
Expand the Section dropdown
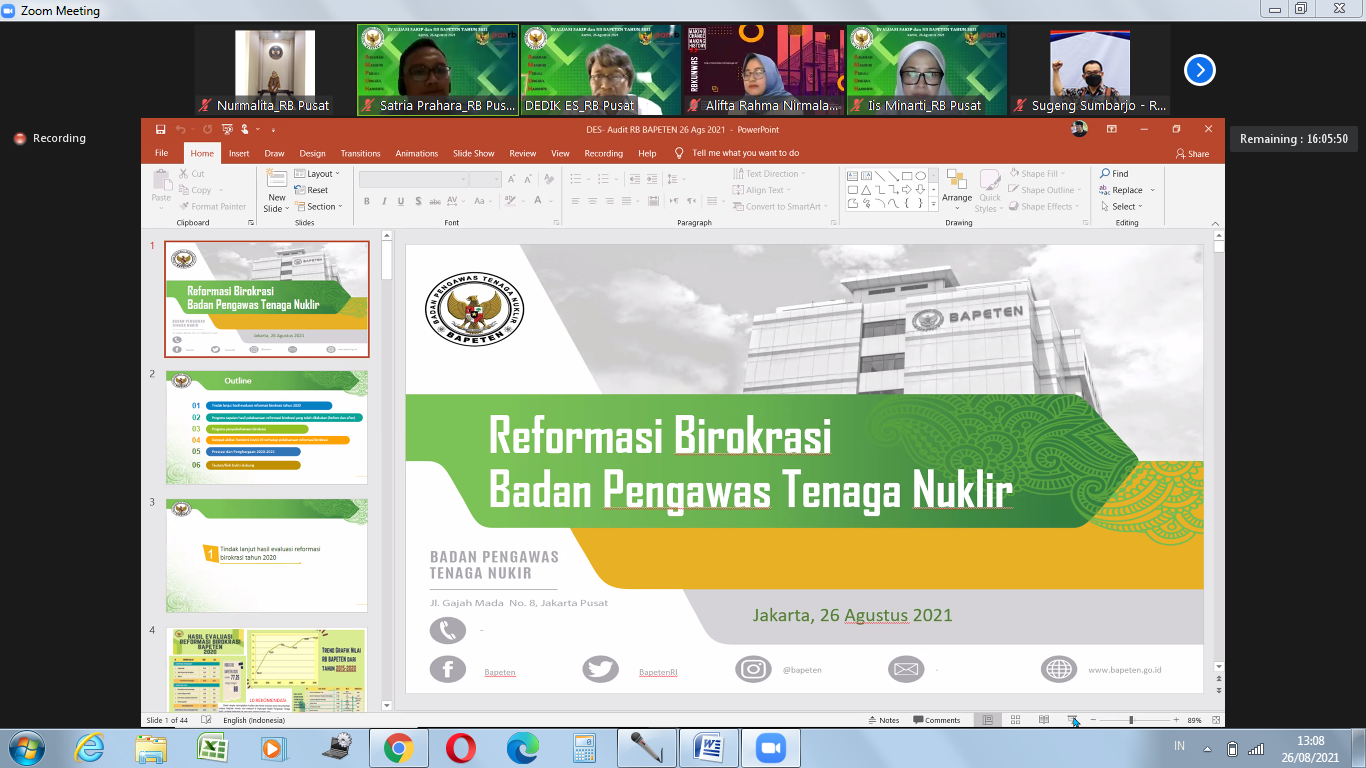click(318, 206)
